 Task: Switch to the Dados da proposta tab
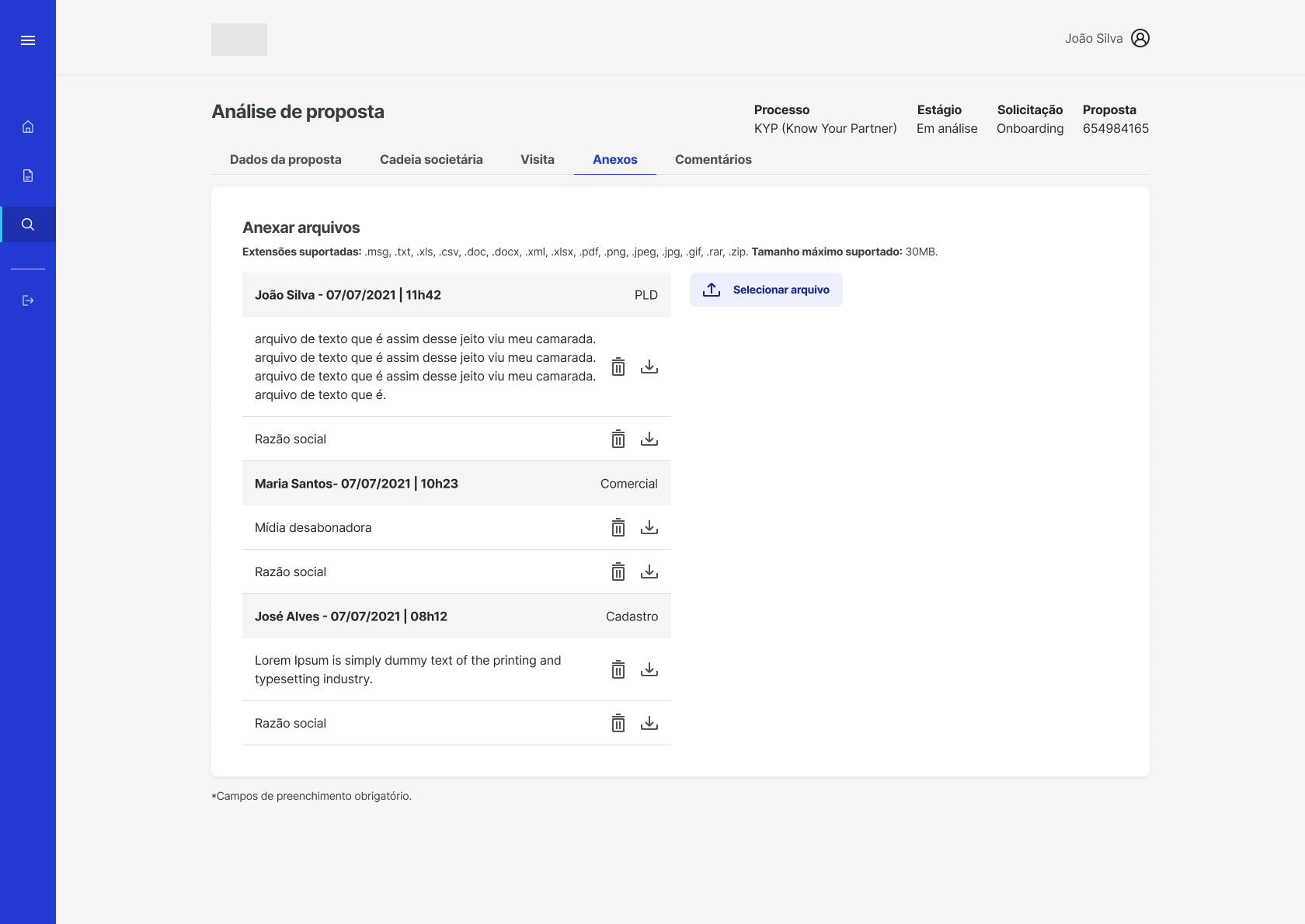(x=285, y=159)
